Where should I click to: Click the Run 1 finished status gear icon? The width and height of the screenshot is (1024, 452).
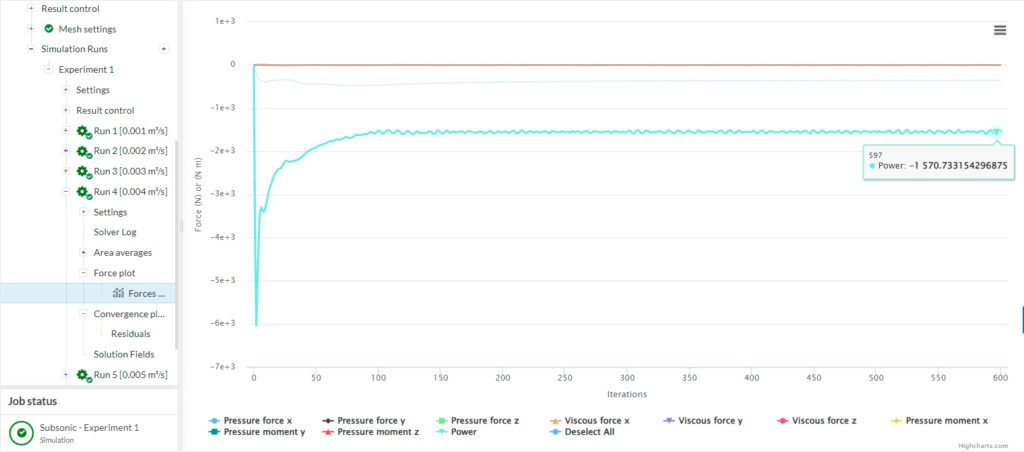[x=84, y=131]
